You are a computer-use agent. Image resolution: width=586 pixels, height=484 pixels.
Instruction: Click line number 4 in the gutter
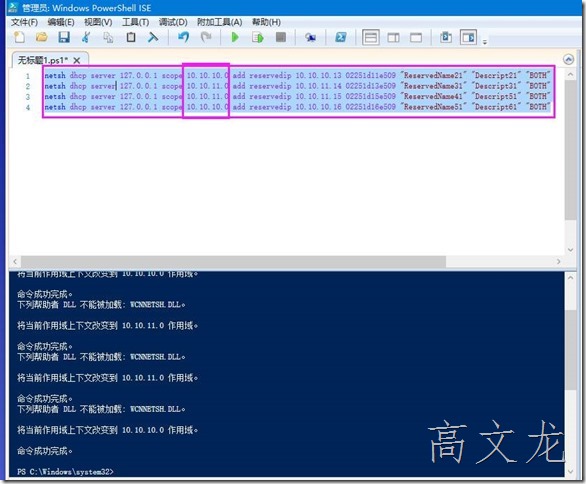28,108
